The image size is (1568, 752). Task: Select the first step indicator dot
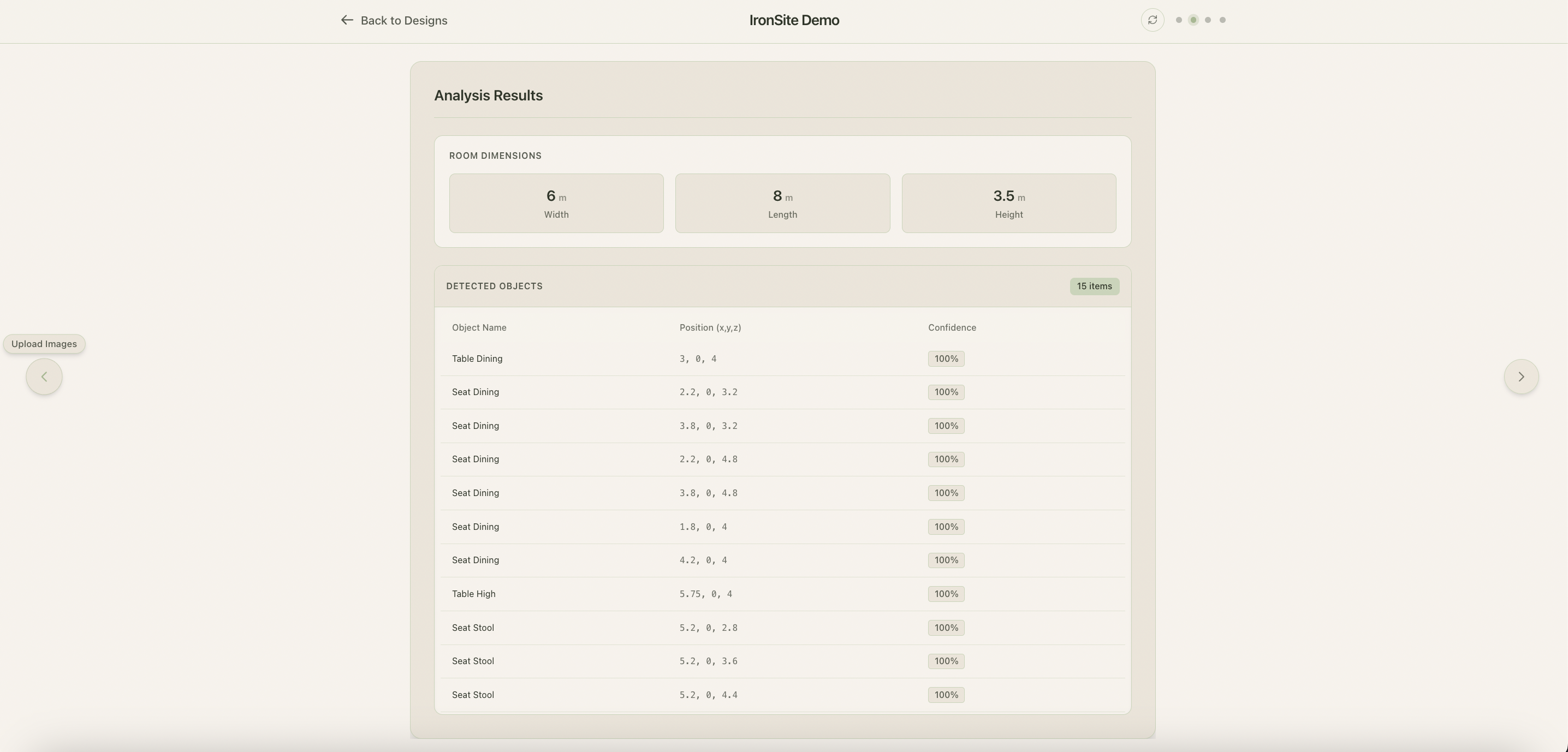(1178, 20)
